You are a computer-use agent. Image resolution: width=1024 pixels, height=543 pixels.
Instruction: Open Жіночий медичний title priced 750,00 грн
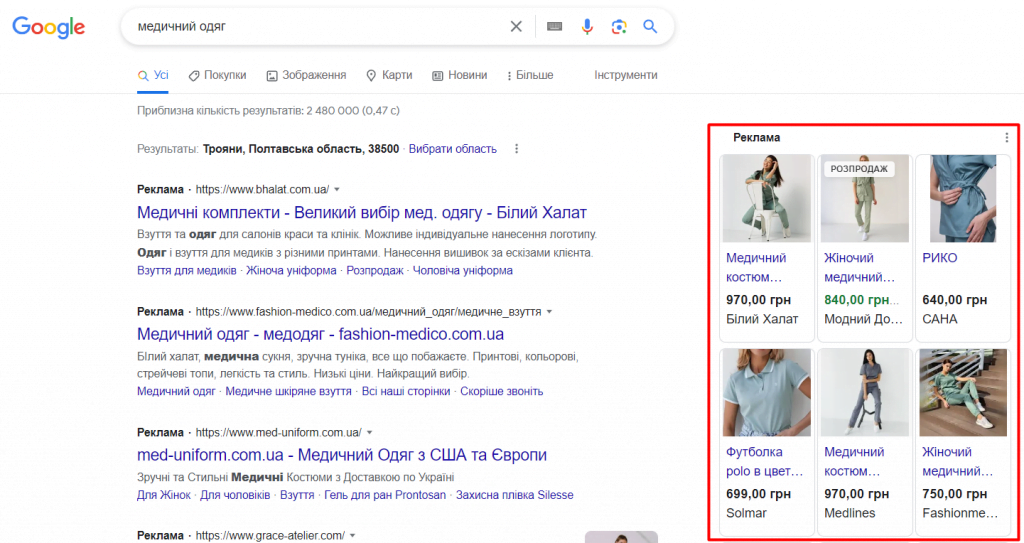point(957,461)
